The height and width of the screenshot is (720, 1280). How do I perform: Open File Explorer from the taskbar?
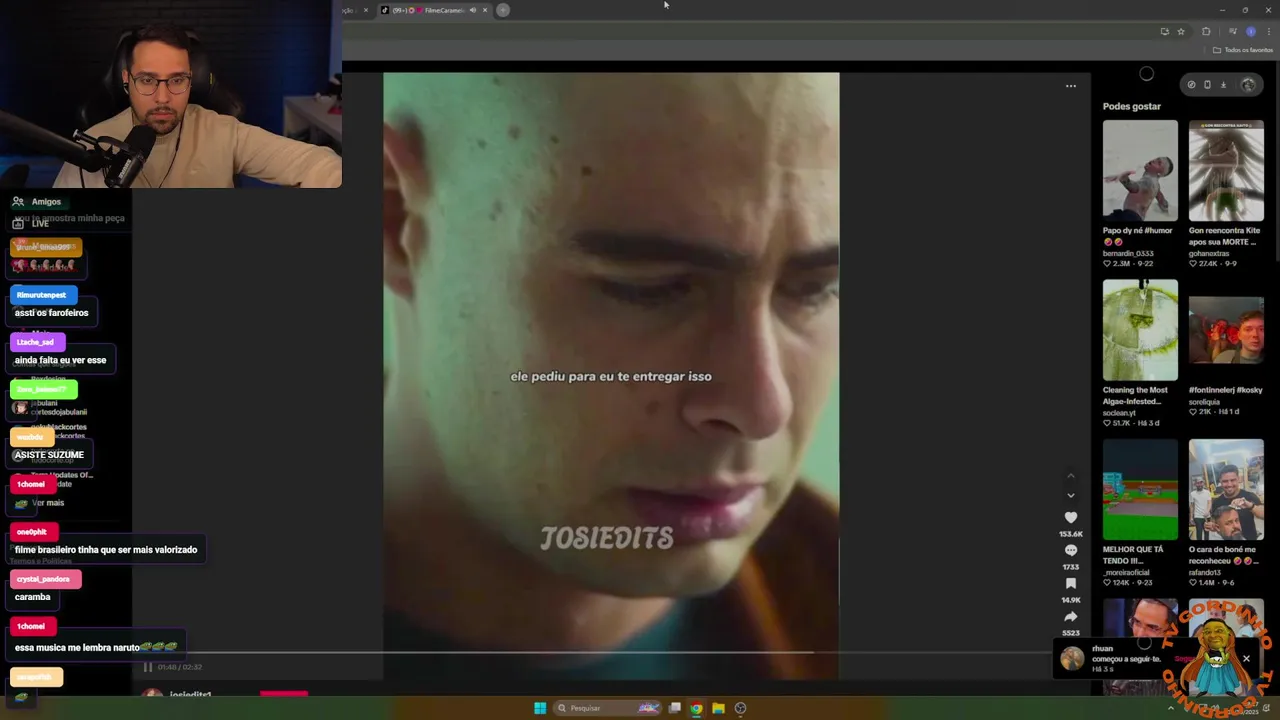tap(718, 708)
